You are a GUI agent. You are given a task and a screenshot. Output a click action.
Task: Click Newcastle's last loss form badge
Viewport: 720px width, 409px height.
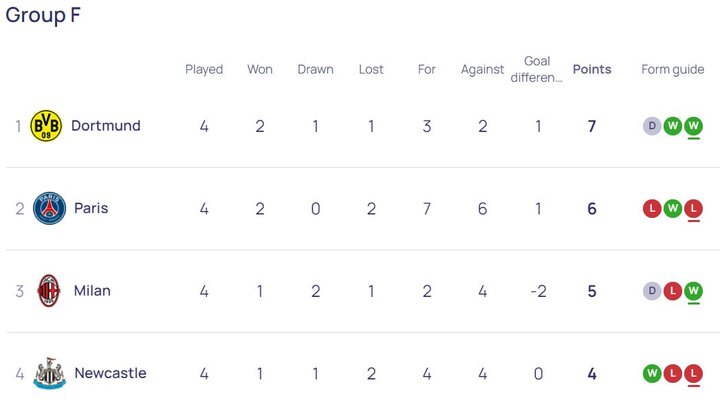tap(693, 373)
